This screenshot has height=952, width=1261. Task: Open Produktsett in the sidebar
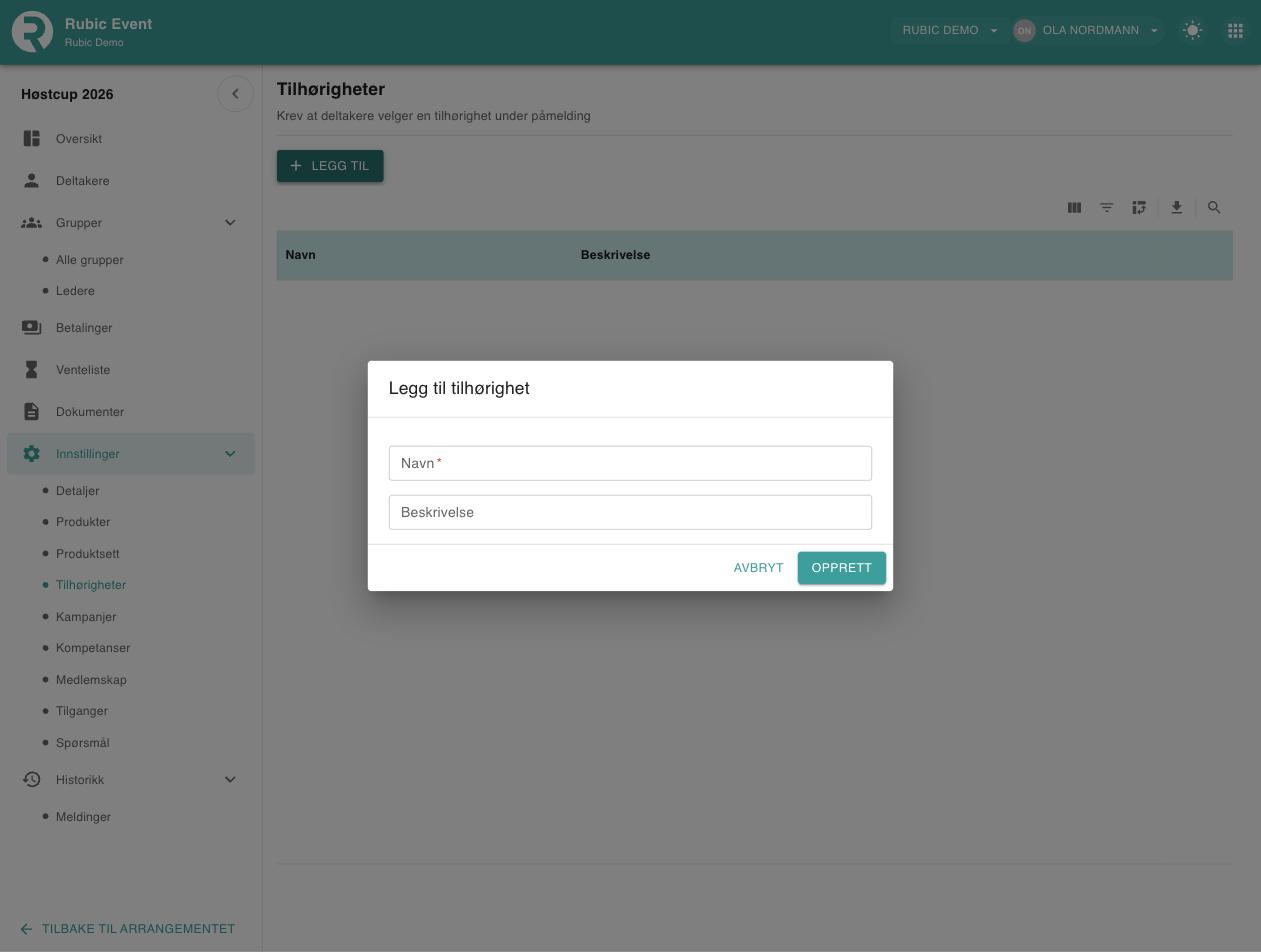tap(88, 553)
